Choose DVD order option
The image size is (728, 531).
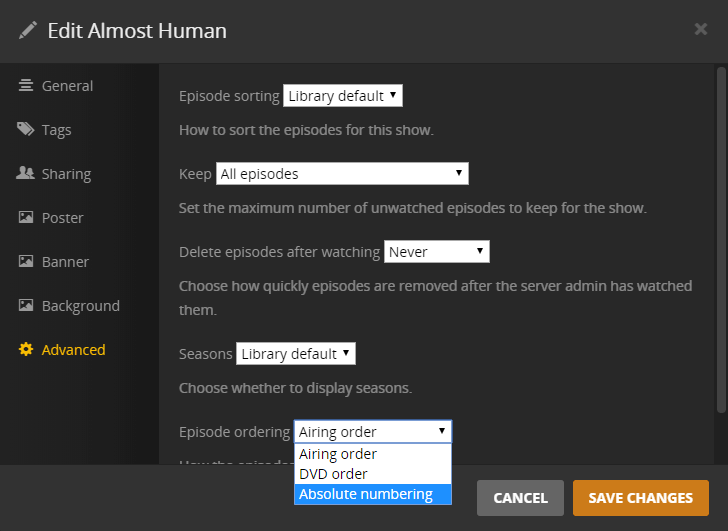pyautogui.click(x=333, y=474)
